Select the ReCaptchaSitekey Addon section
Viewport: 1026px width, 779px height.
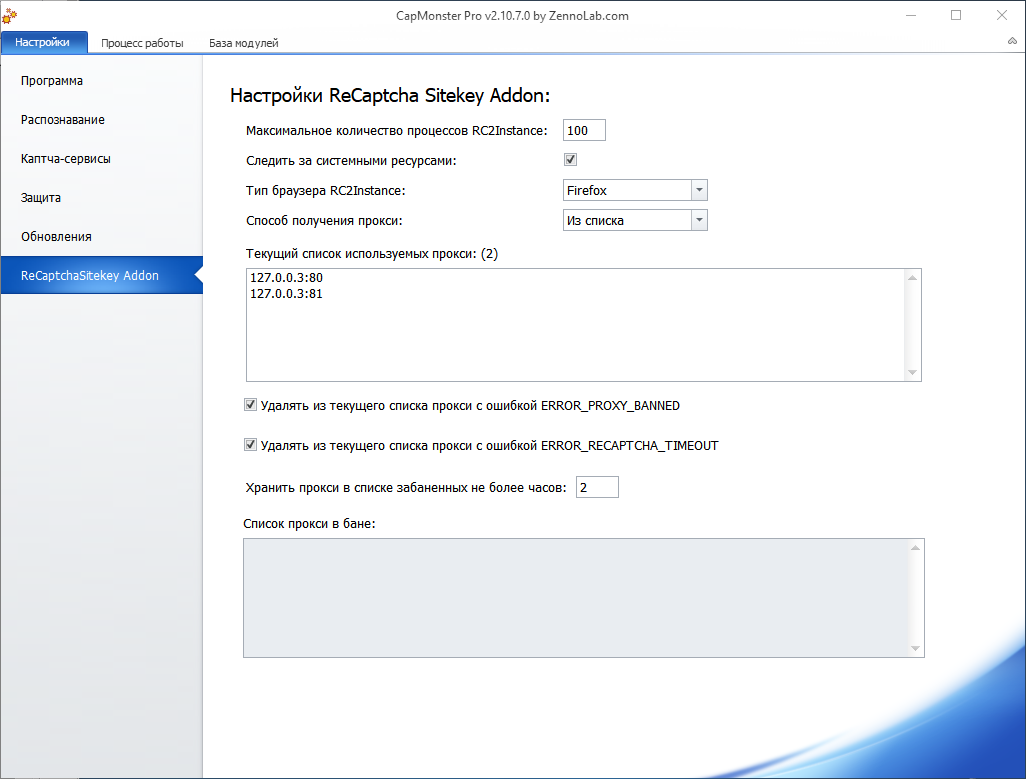(x=102, y=275)
